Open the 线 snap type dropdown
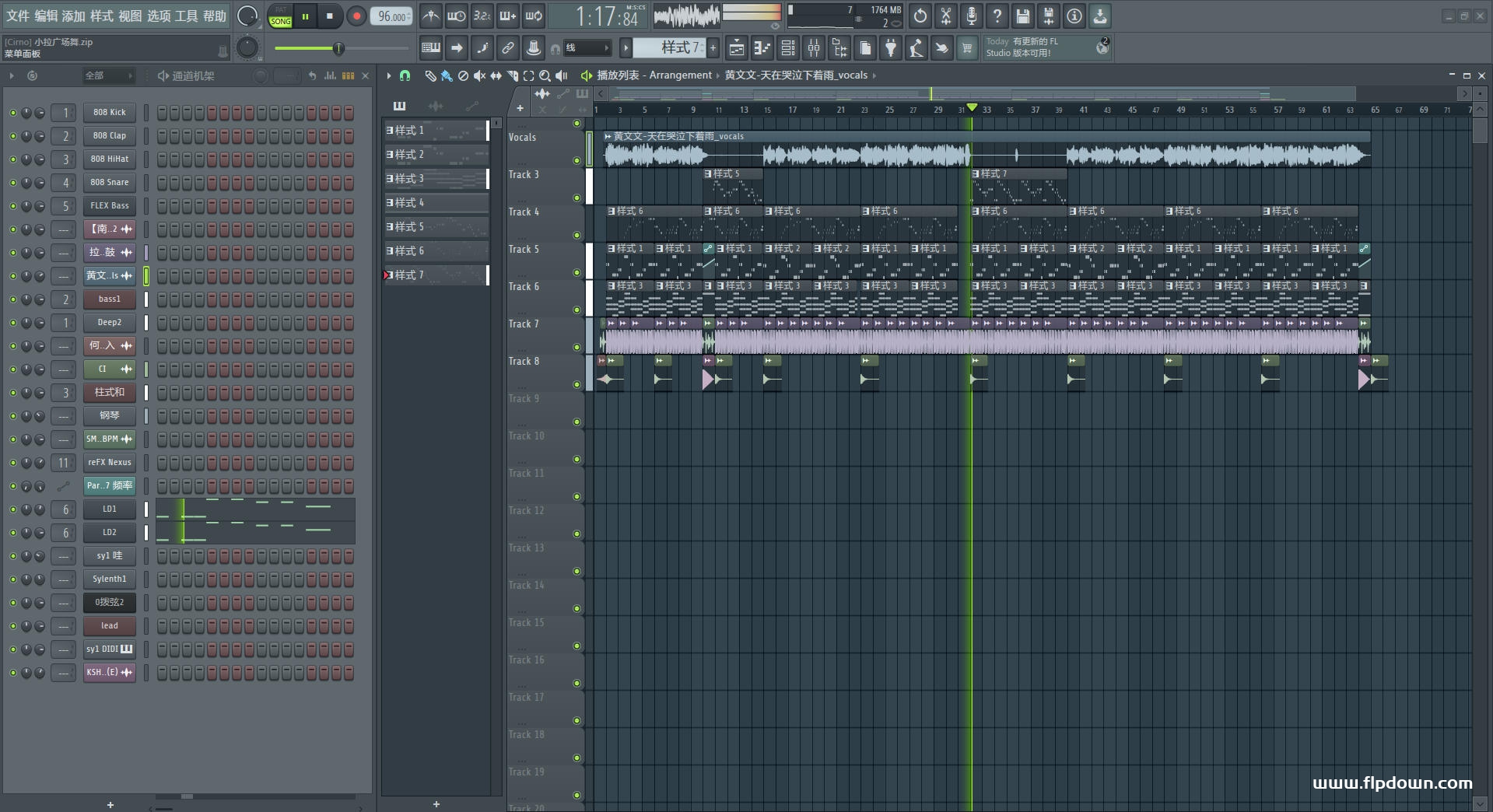This screenshot has height=812, width=1493. tap(587, 48)
